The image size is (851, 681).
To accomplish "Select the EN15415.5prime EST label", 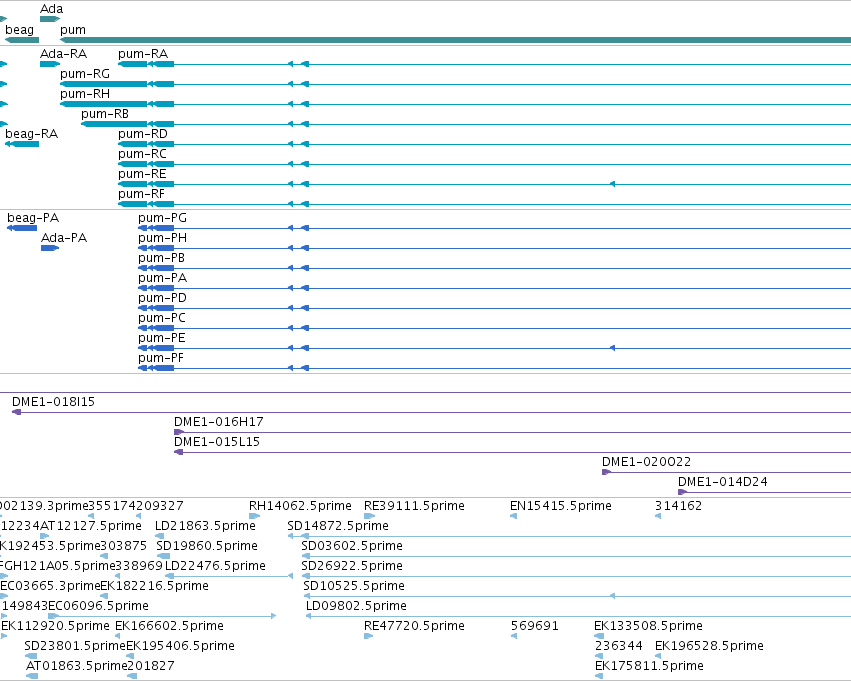I will (561, 506).
